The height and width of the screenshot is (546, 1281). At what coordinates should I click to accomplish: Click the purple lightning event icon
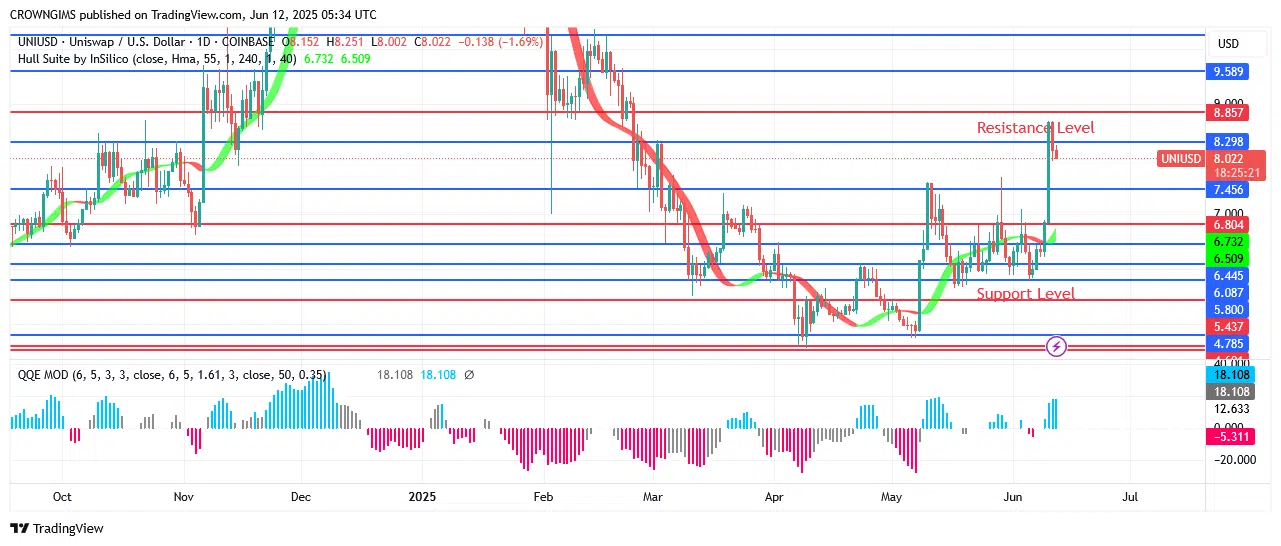[x=1057, y=347]
